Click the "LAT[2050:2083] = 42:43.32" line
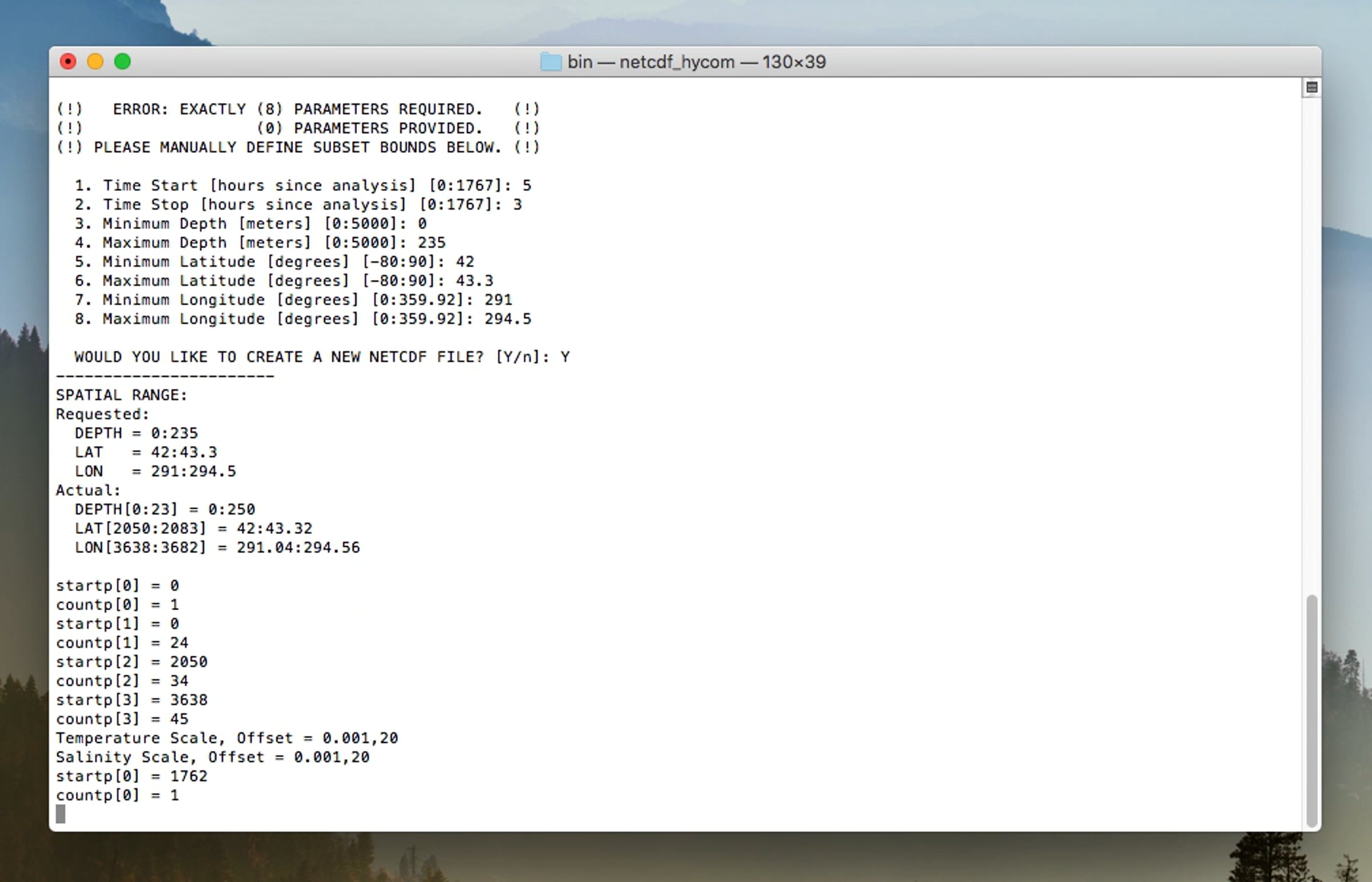Viewport: 1372px width, 882px height. 193,529
